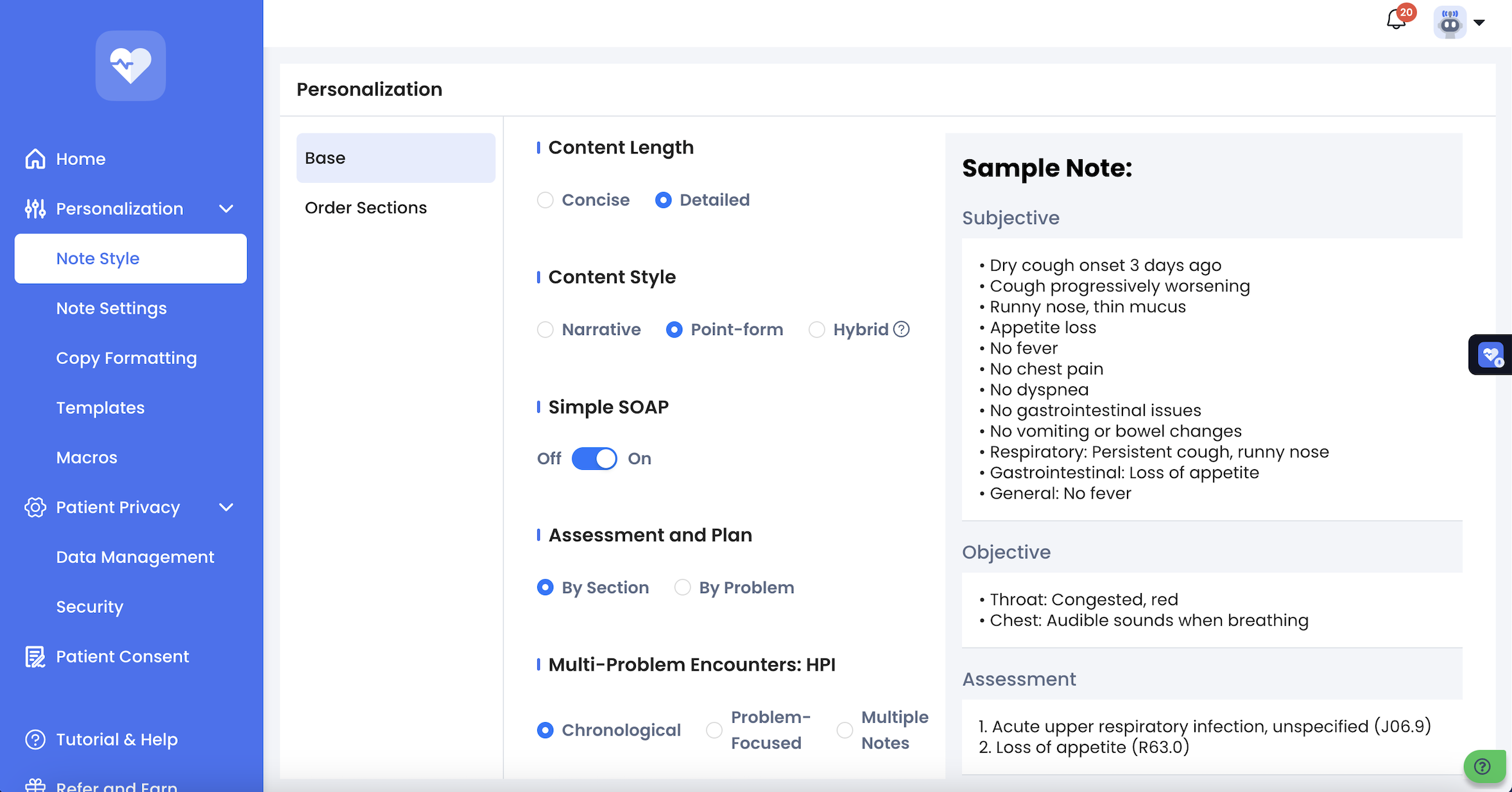Click the Patient Consent document icon
The height and width of the screenshot is (792, 1512).
(x=35, y=657)
